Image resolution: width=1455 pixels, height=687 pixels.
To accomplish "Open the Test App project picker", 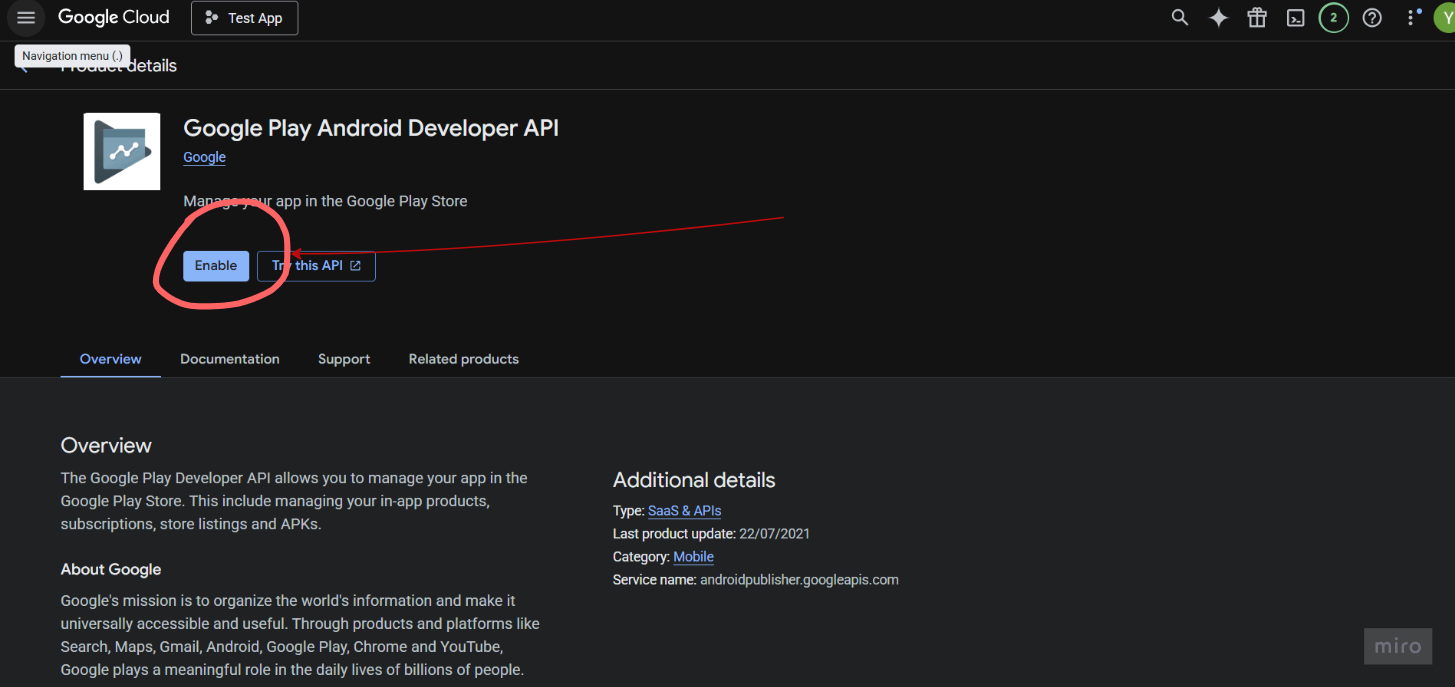I will tap(244, 18).
